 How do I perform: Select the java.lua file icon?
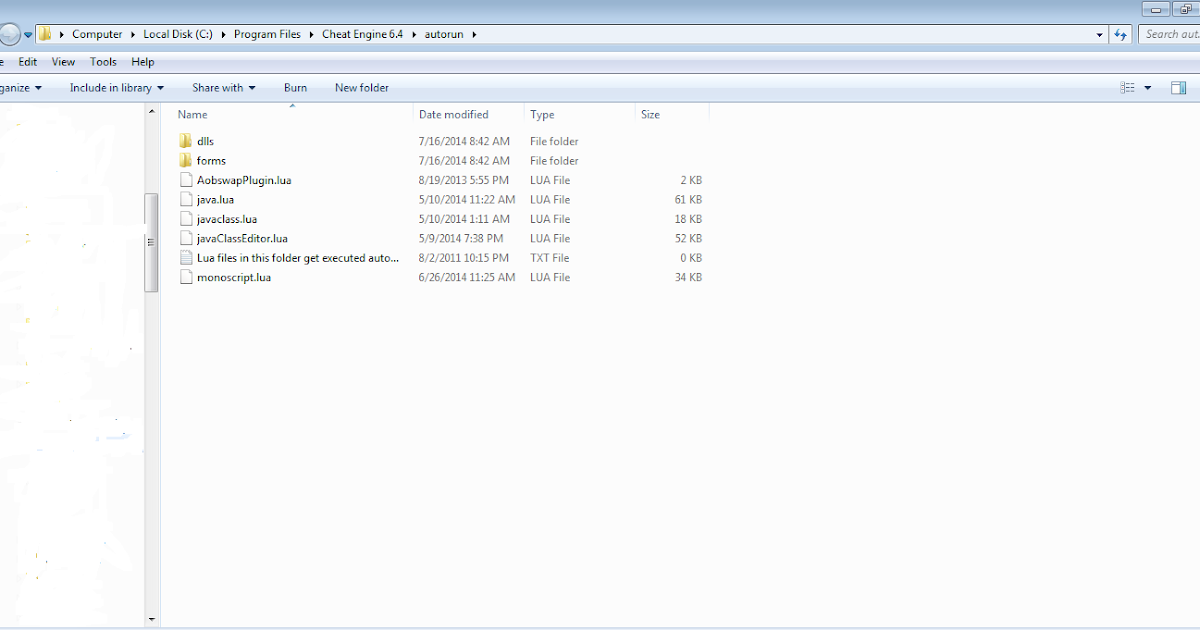tap(185, 199)
